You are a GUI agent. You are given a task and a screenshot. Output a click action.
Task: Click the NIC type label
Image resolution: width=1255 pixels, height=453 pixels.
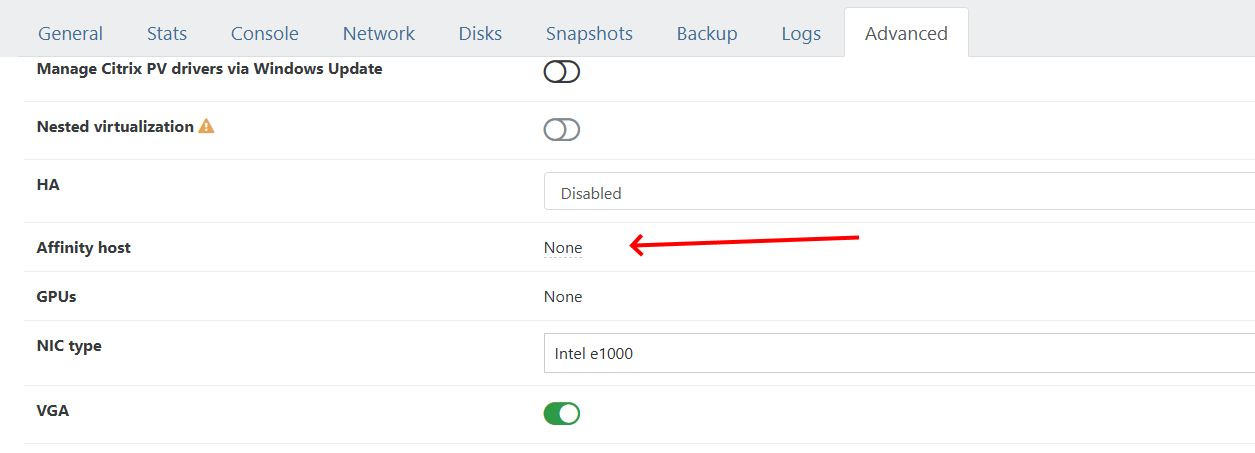point(69,346)
